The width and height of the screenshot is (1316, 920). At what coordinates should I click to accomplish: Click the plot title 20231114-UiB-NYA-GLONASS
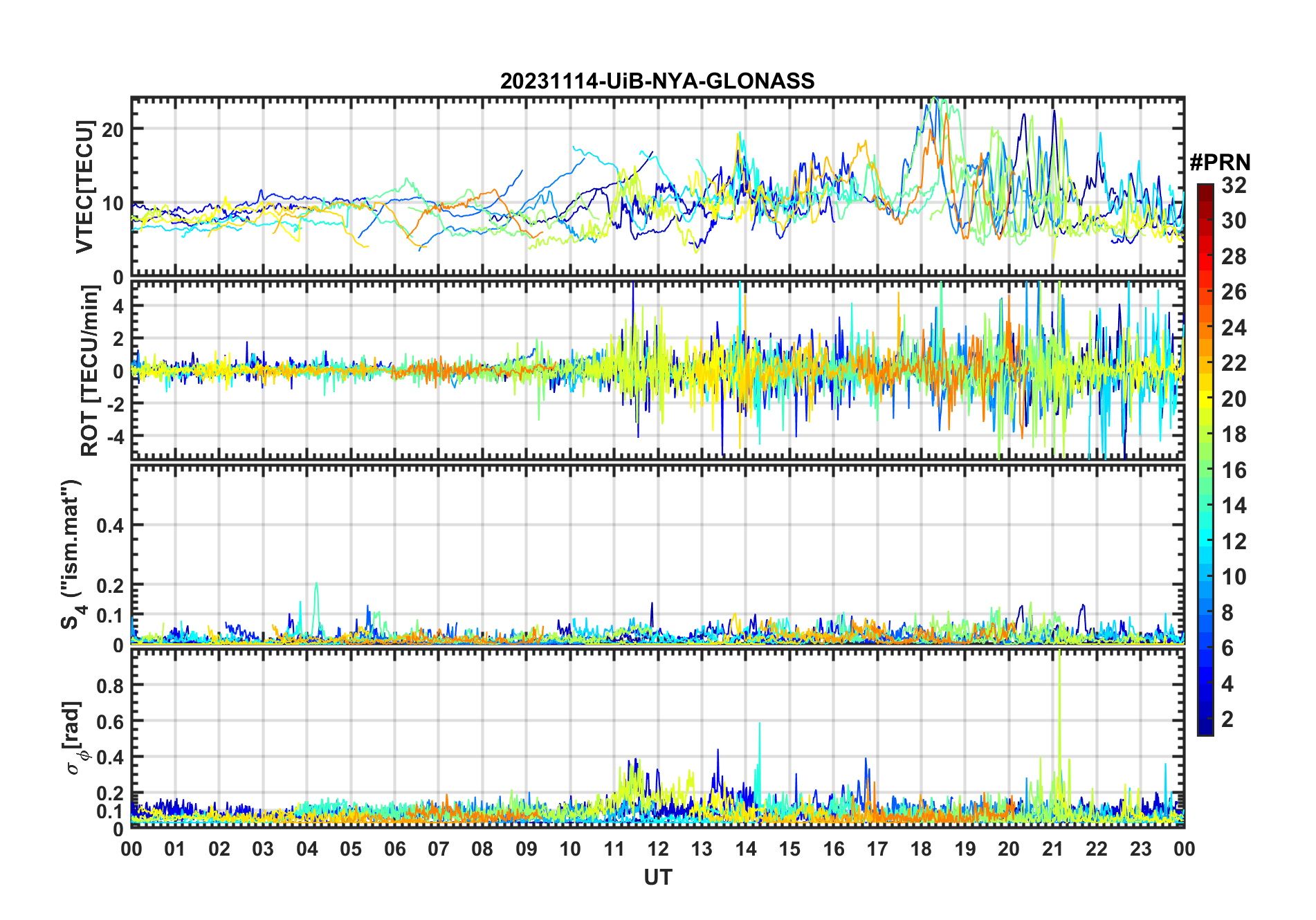click(657, 81)
